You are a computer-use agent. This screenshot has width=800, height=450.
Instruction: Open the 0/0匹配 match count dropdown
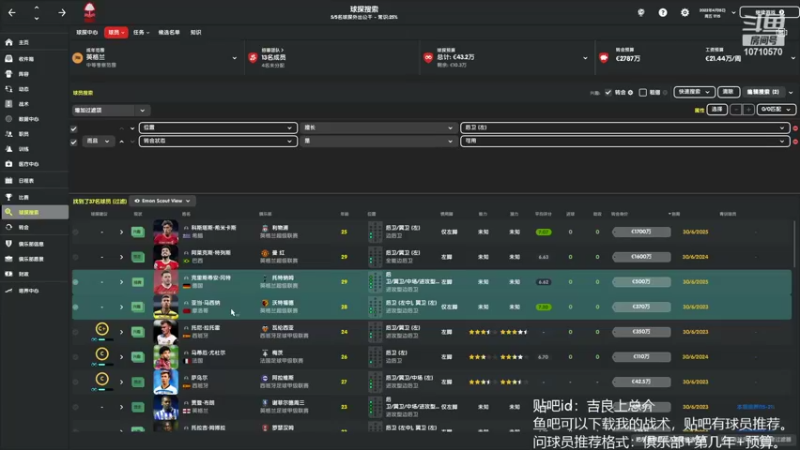776,109
